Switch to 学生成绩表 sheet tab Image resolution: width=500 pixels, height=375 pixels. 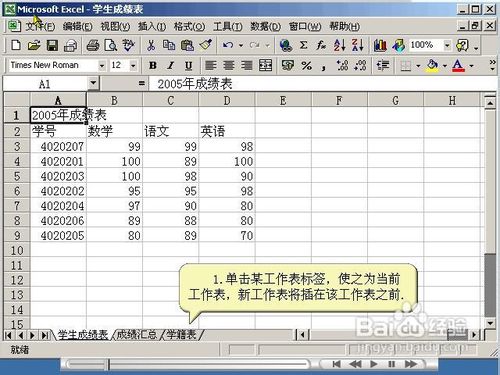pos(83,334)
